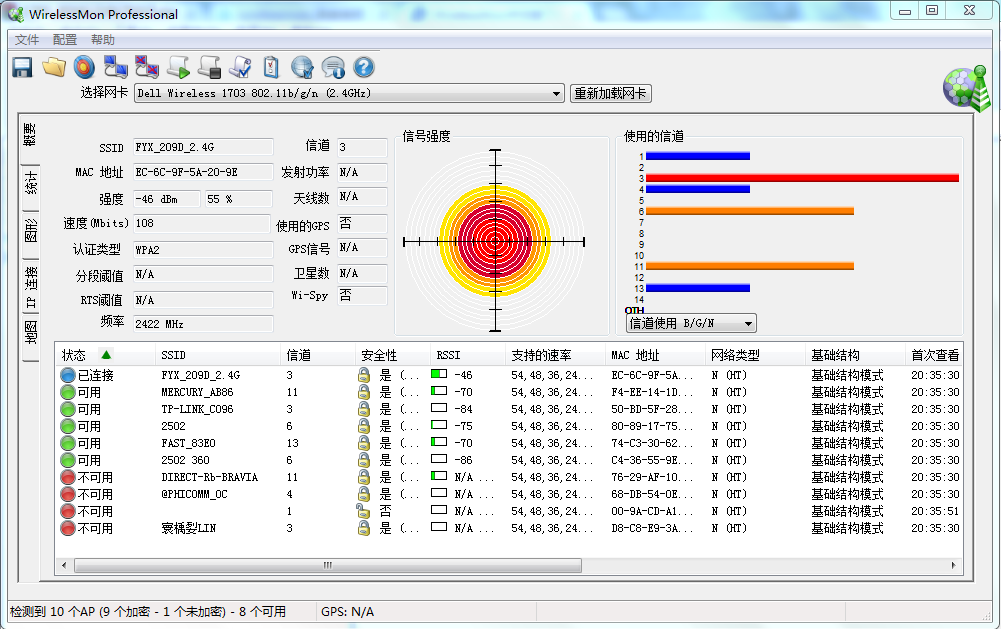Sort by the 支持的速率 column header

click(x=555, y=355)
